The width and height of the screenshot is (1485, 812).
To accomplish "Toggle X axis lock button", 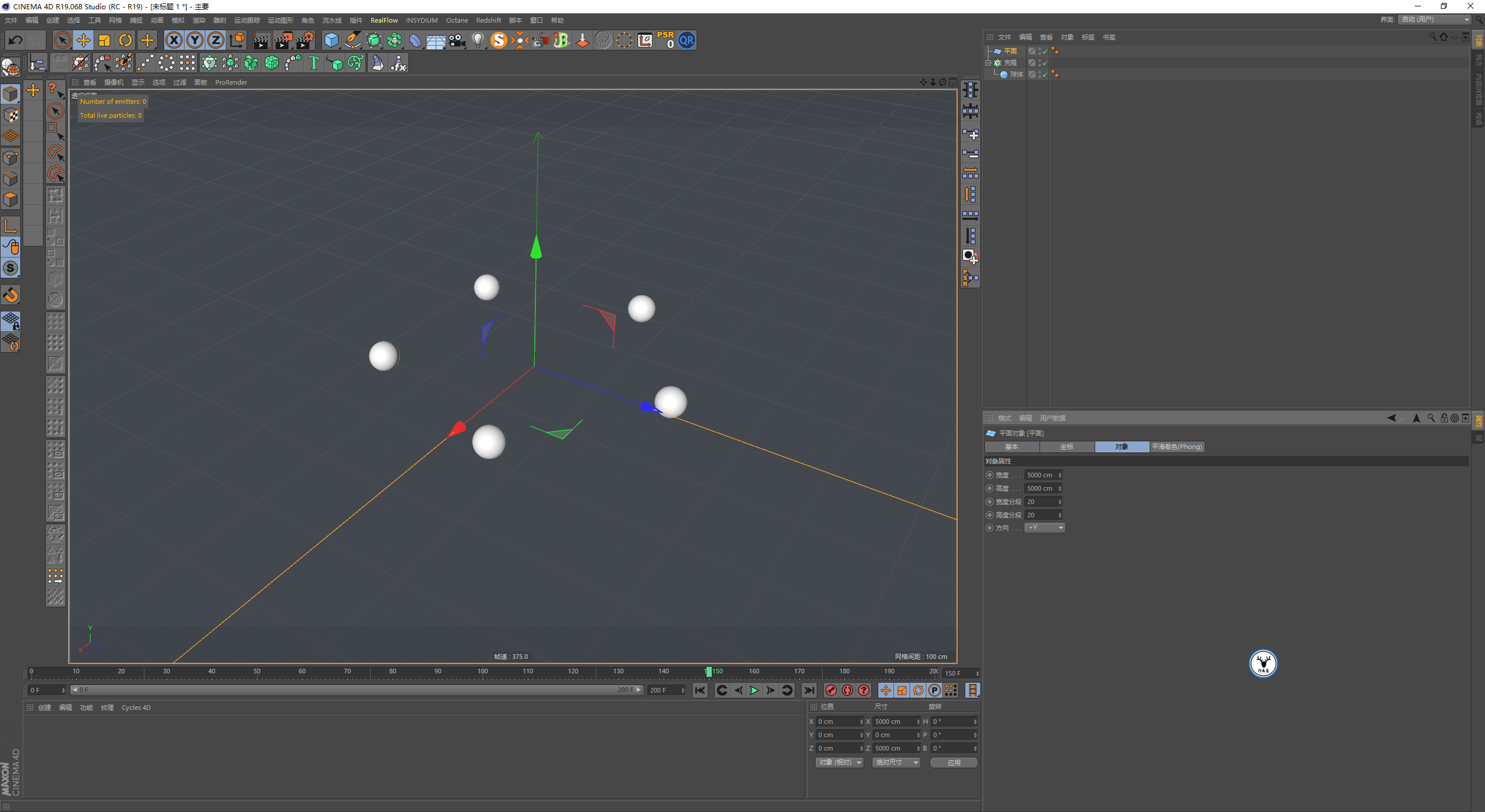I will pos(173,40).
